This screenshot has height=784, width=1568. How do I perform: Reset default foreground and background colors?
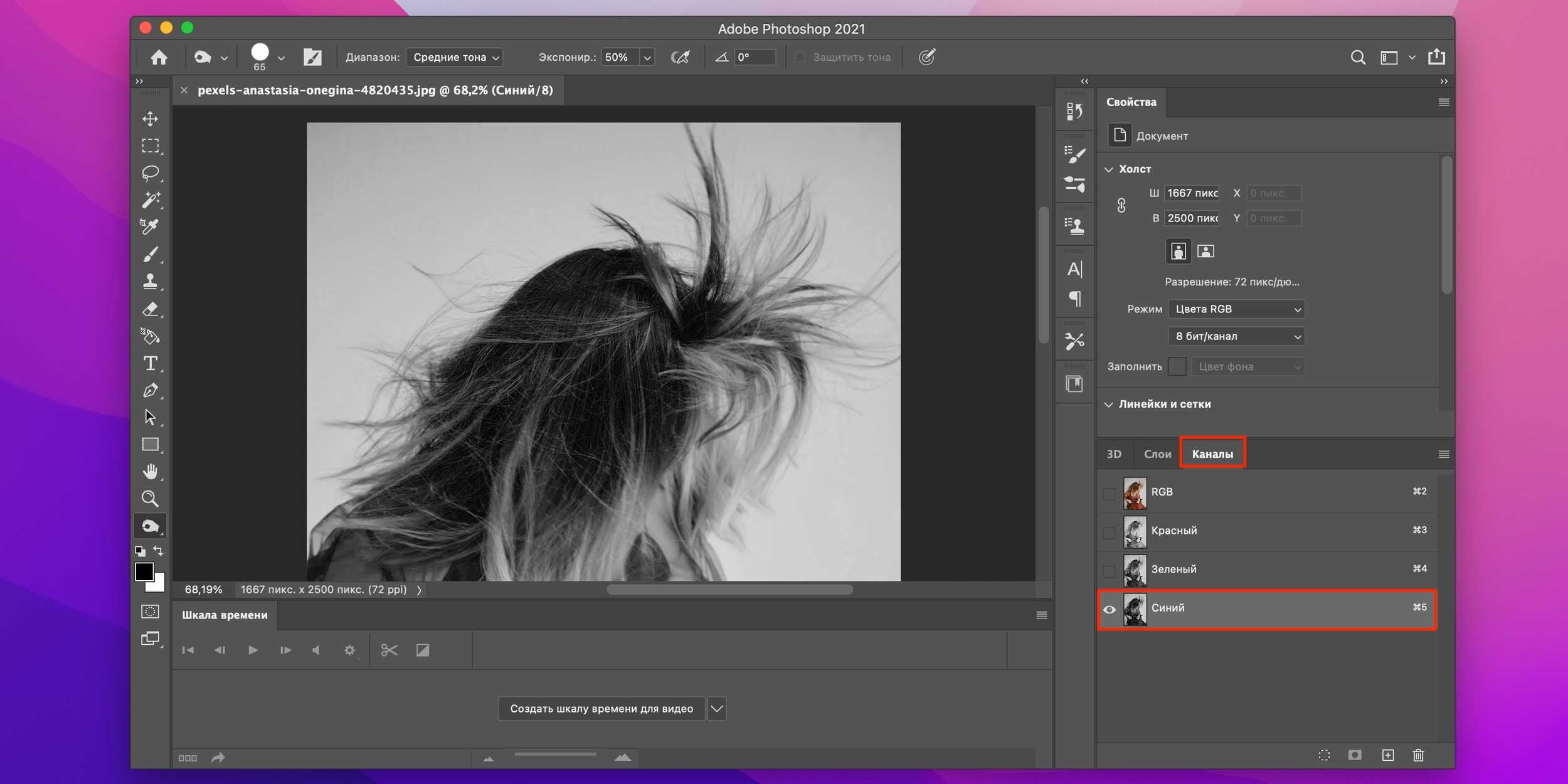point(140,551)
